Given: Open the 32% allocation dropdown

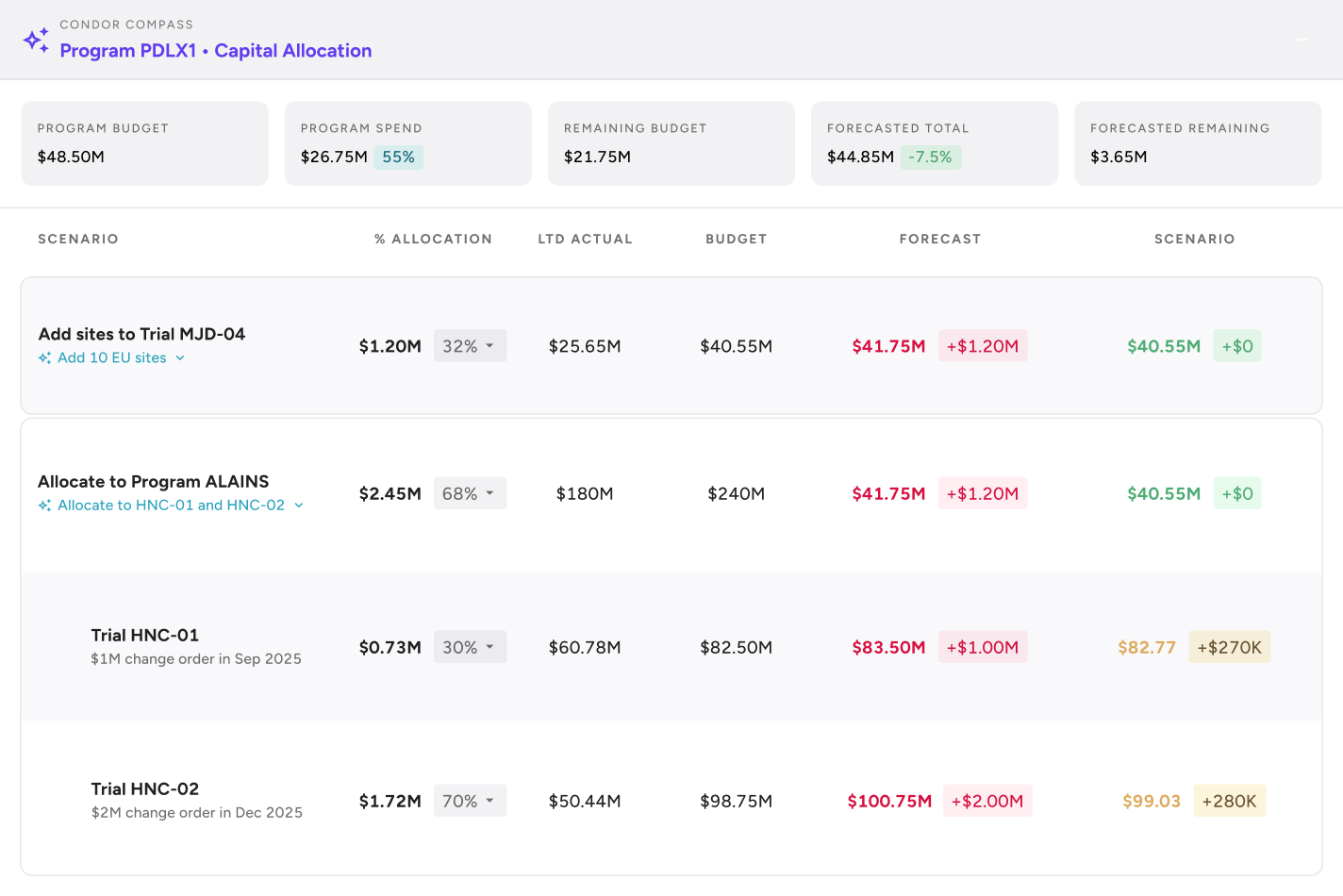Looking at the screenshot, I should [x=470, y=346].
